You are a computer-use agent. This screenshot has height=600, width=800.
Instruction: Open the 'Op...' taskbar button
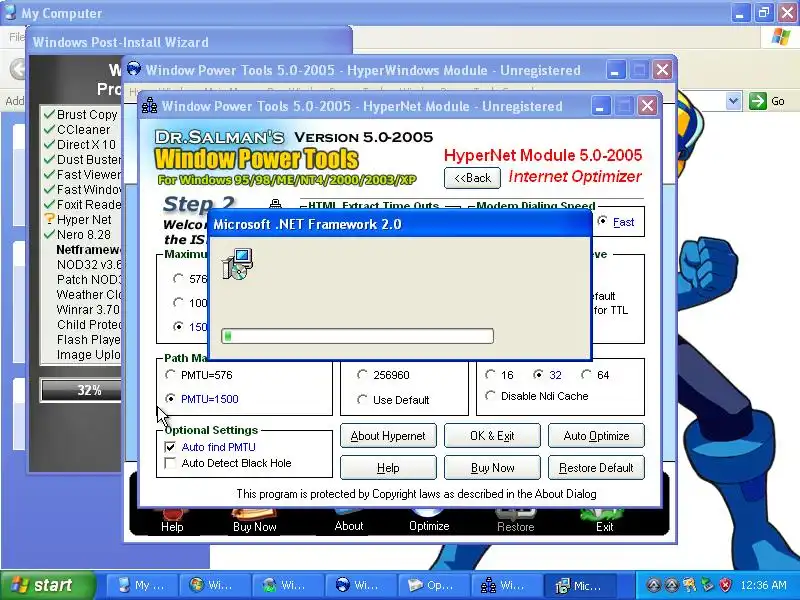[434, 585]
